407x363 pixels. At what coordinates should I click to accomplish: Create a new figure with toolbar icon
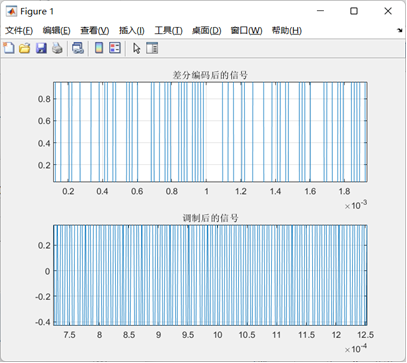pos(9,48)
